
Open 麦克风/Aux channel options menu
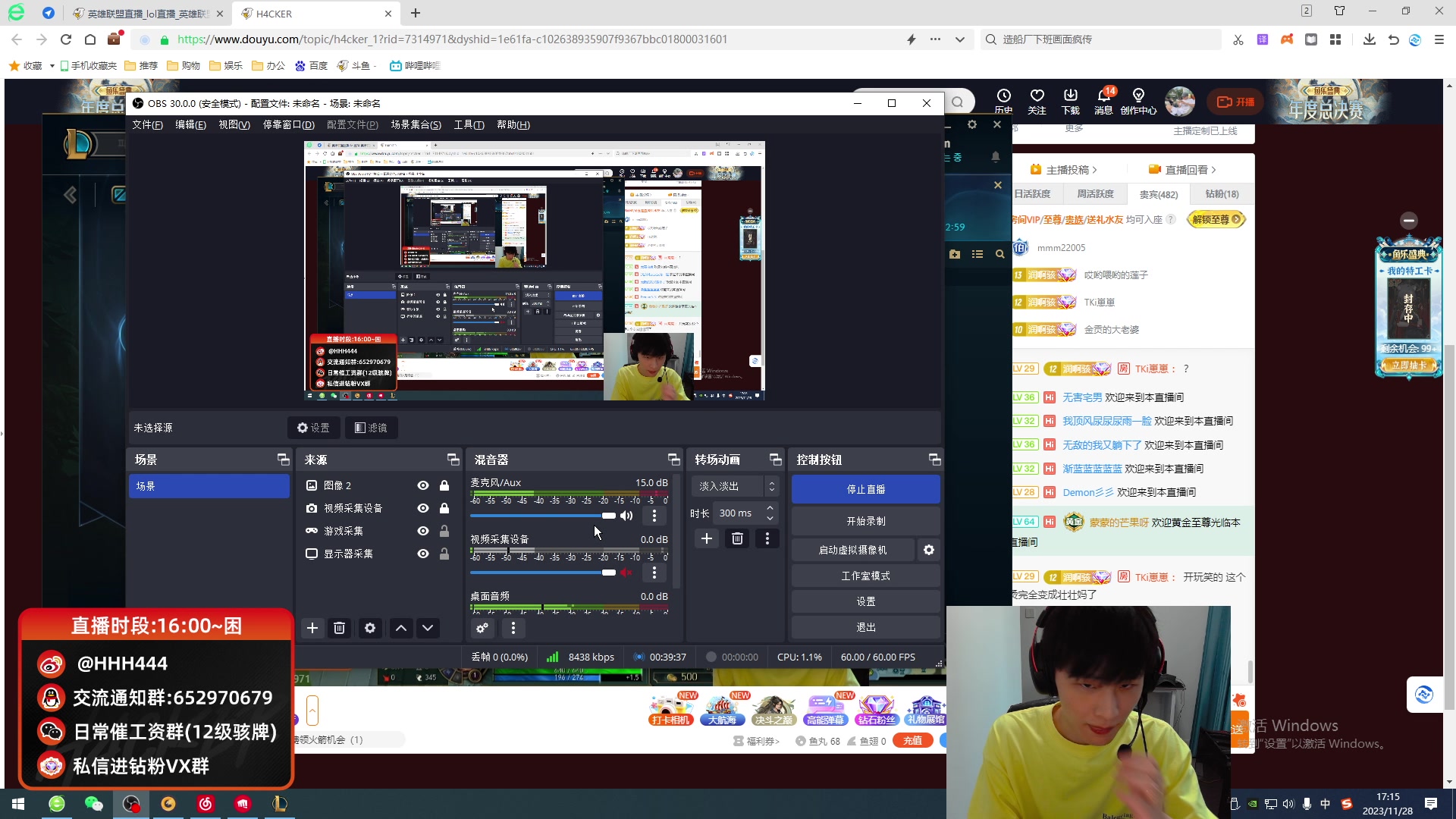654,516
